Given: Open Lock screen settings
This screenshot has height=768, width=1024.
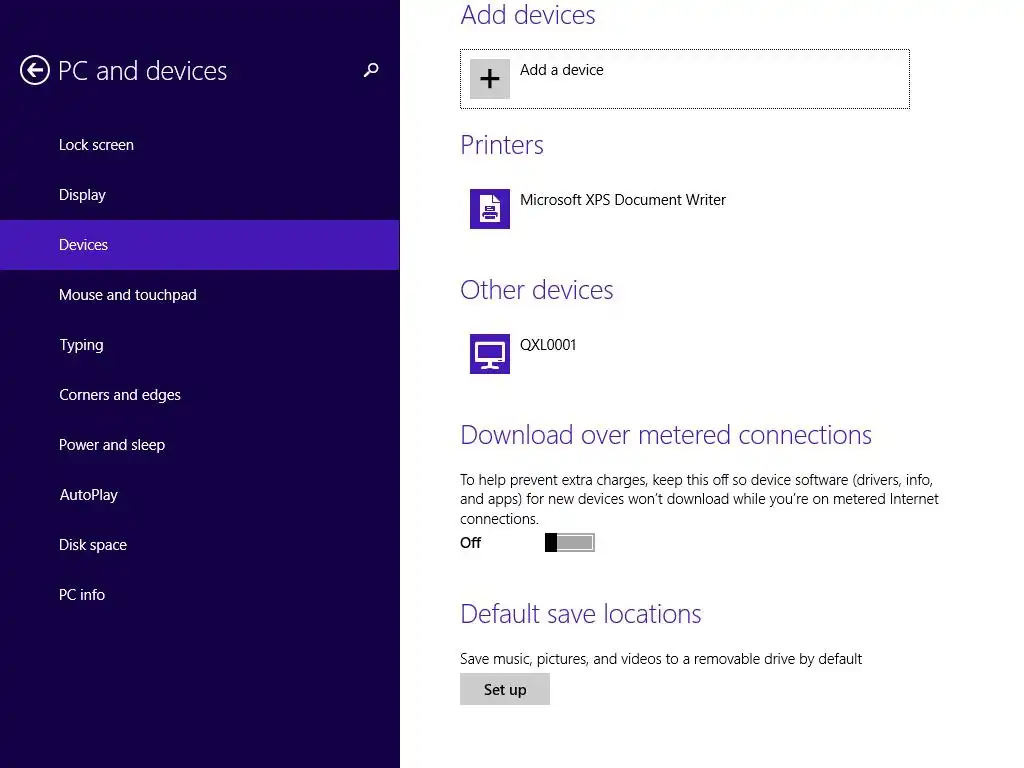Looking at the screenshot, I should pos(96,145).
